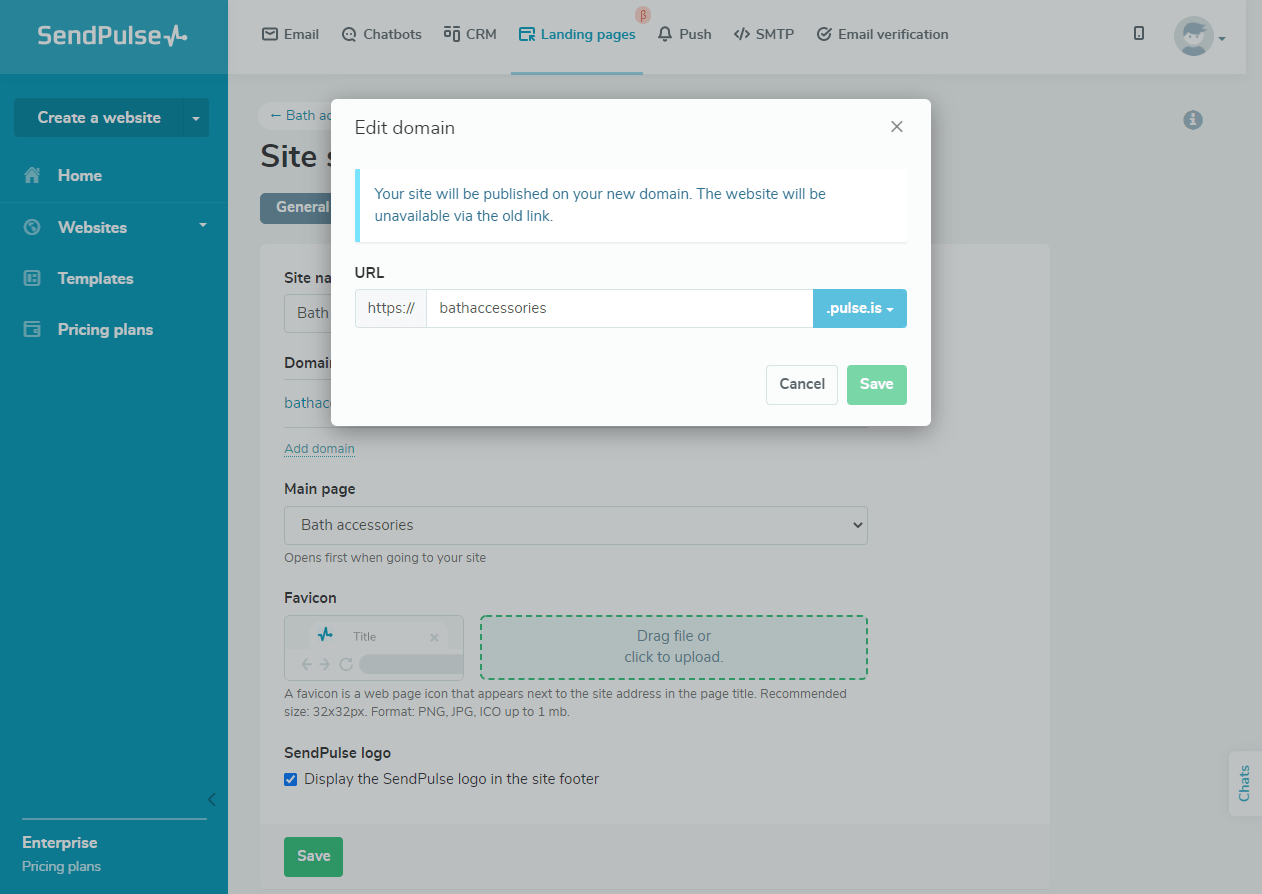Open the Chats side tab
The height and width of the screenshot is (894, 1262).
pos(1245,783)
